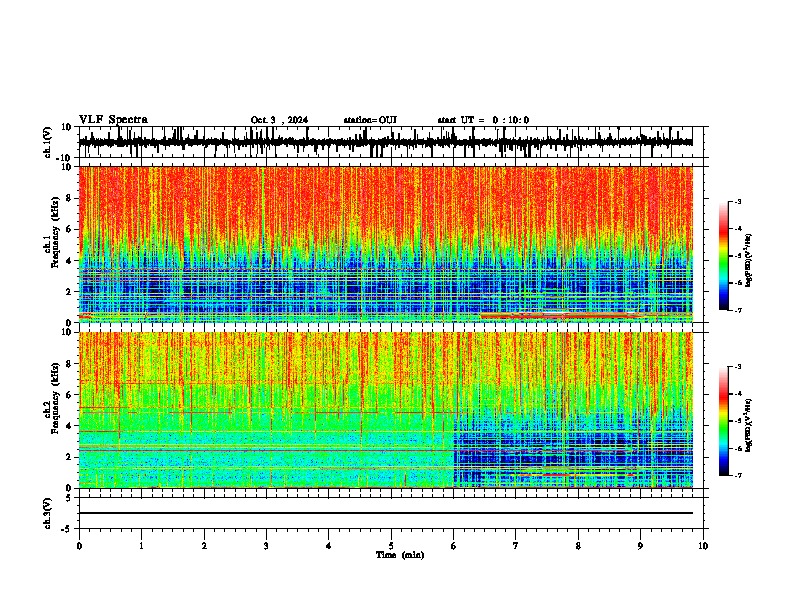792x612 pixels.
Task: Click the "8" kHz tick on ch.1 frequency axis
Action: pos(69,198)
